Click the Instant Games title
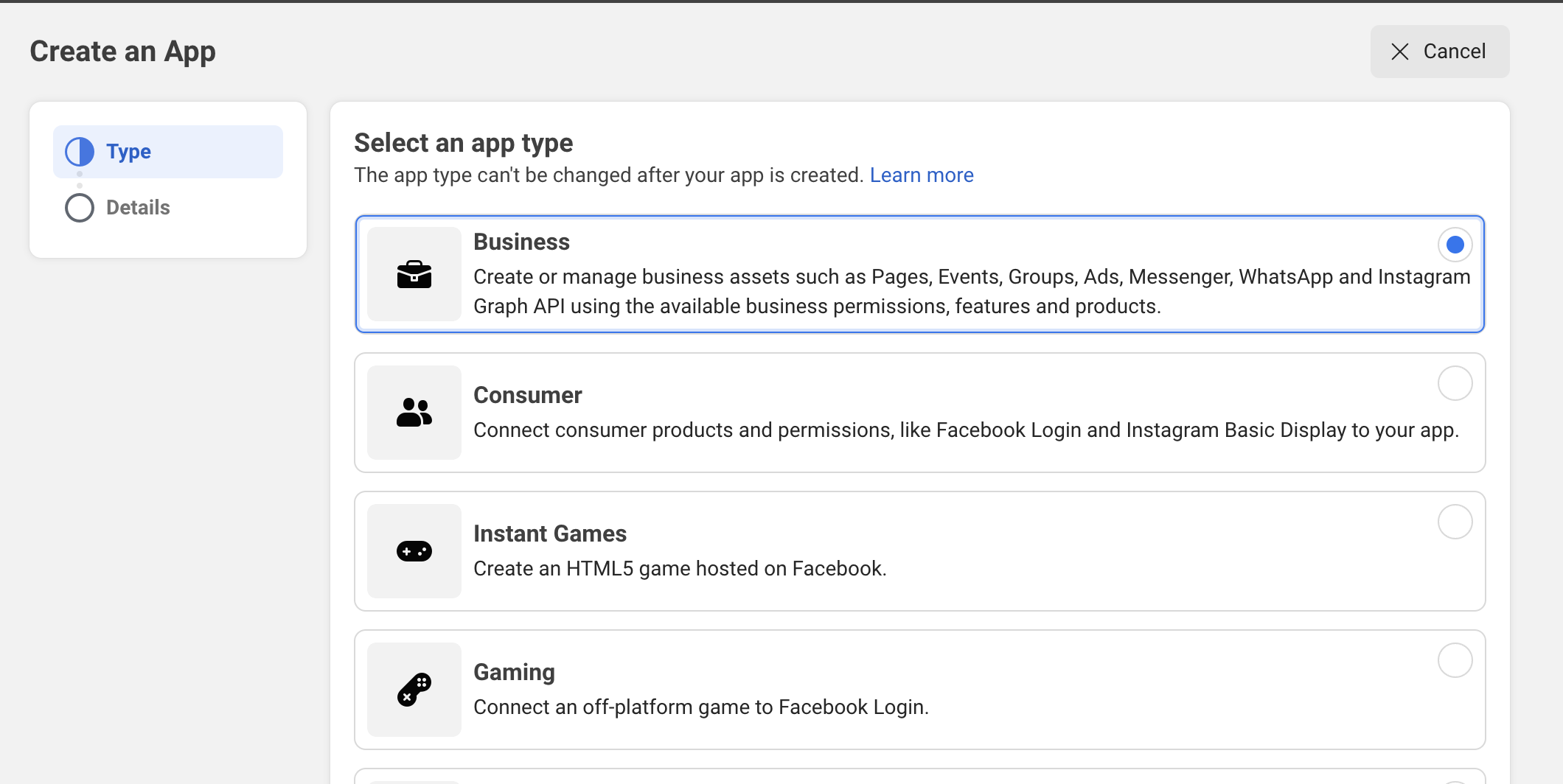The width and height of the screenshot is (1563, 784). pyautogui.click(x=550, y=533)
